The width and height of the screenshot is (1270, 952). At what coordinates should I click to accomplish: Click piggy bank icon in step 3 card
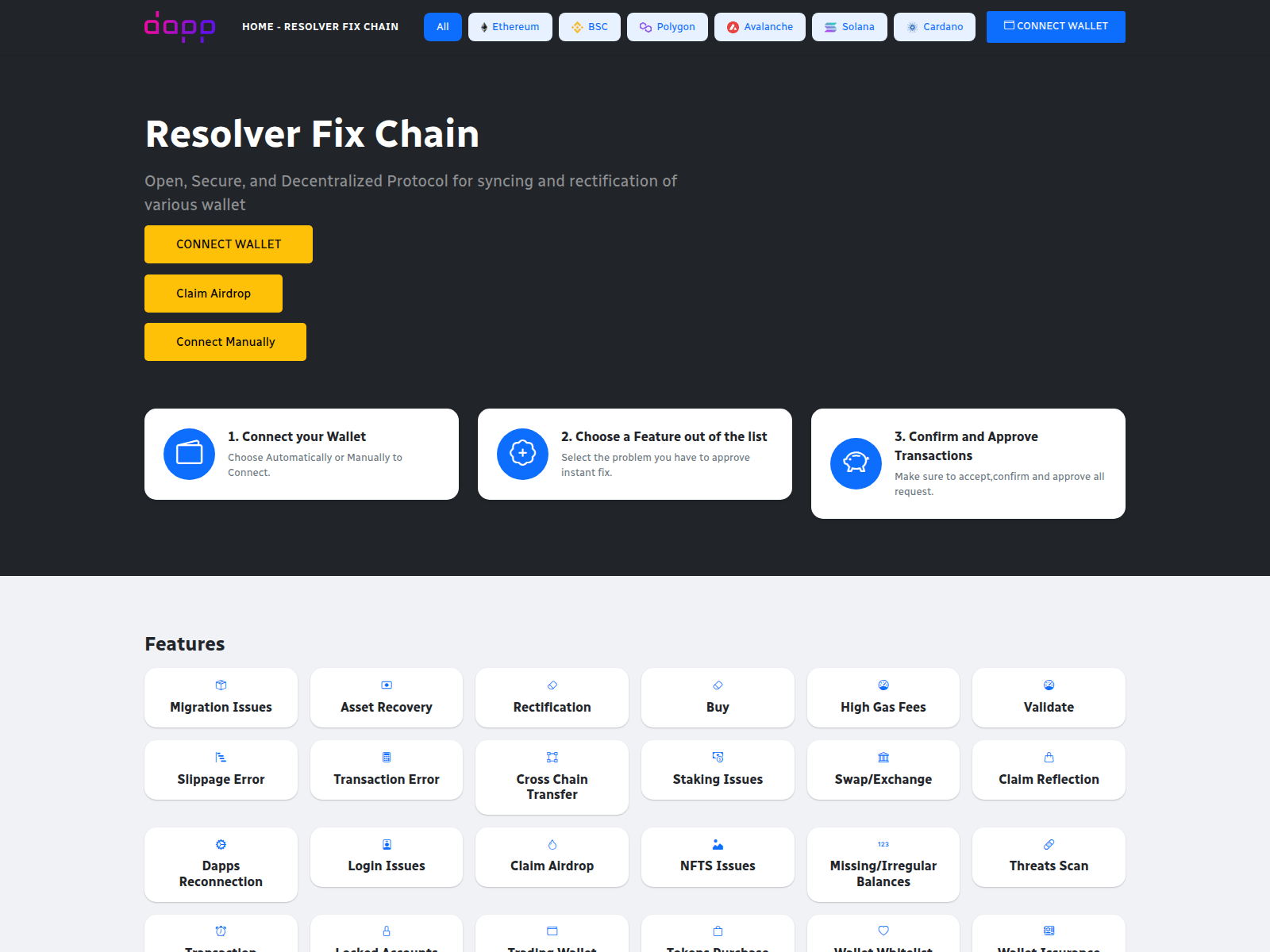coord(856,463)
